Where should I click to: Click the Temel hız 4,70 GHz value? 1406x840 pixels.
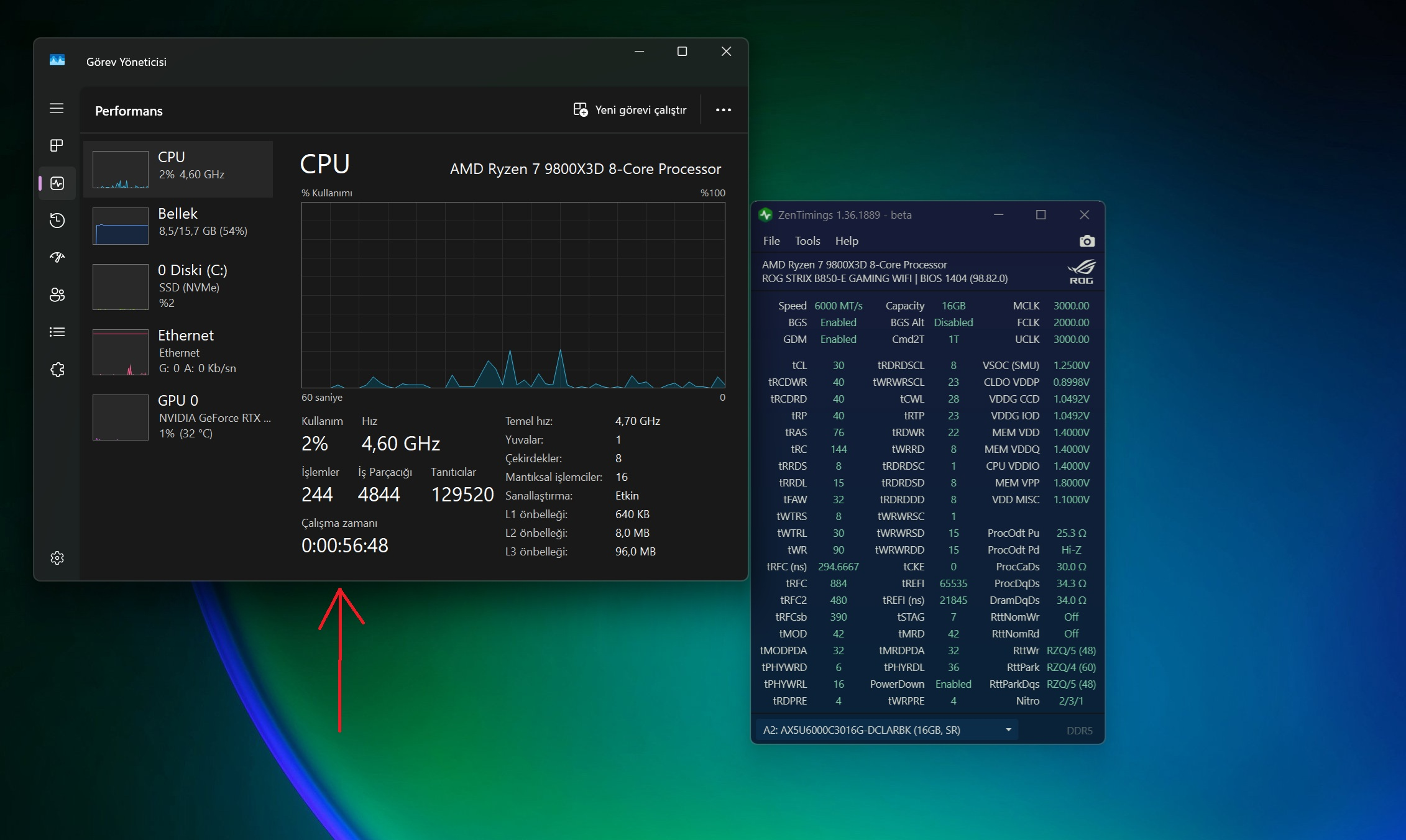click(x=638, y=421)
